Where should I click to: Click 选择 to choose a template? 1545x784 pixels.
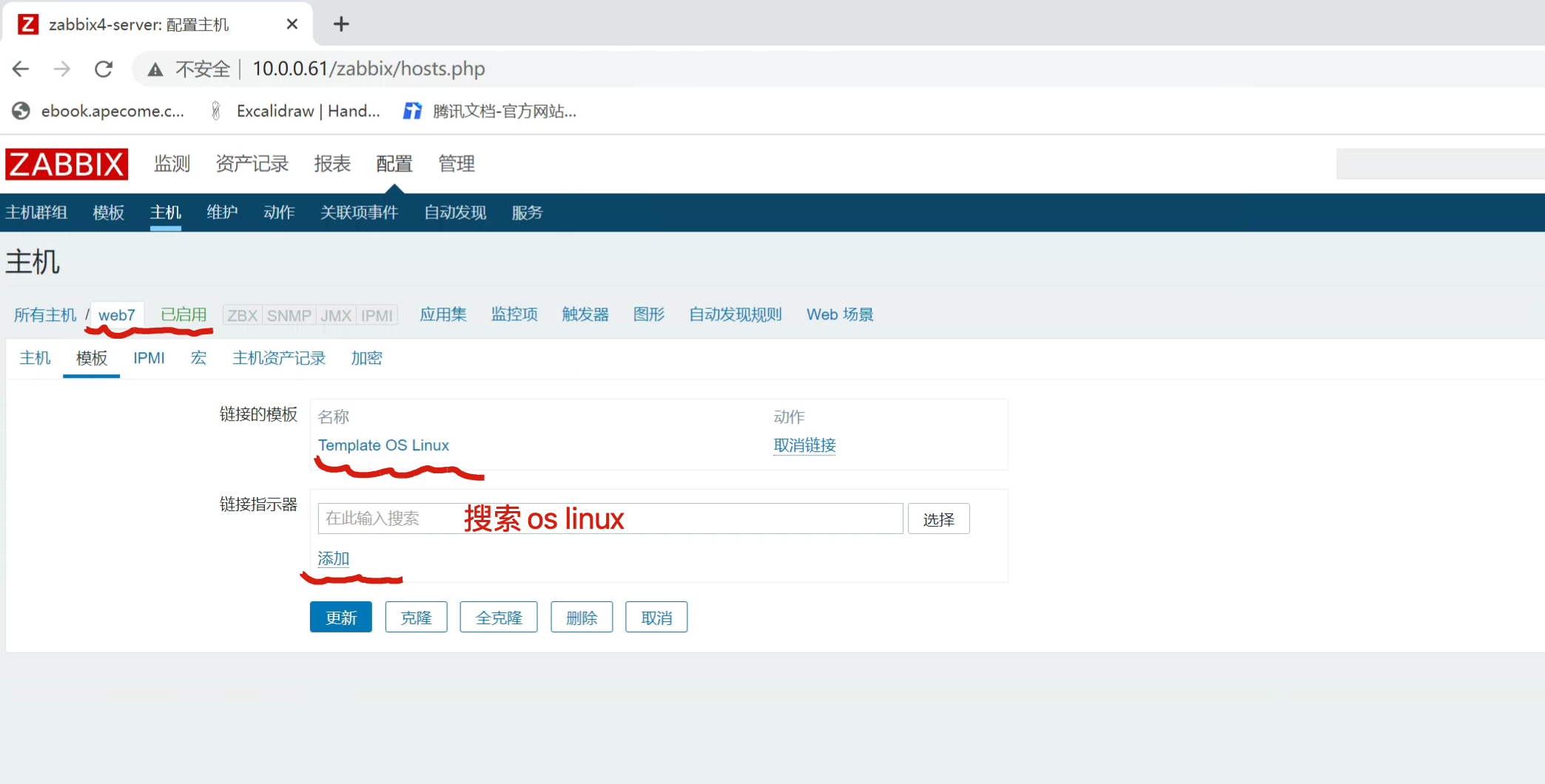[938, 519]
